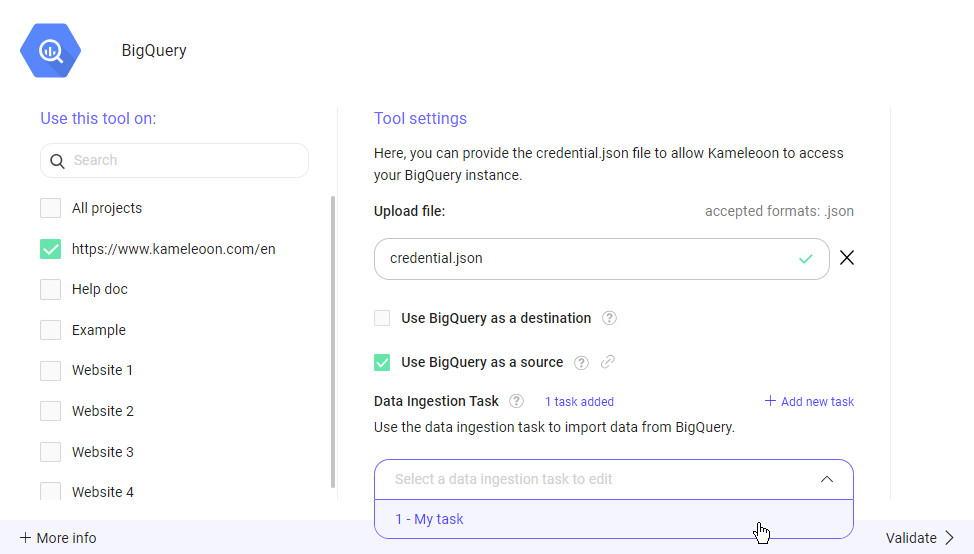Click into the project Search field
974x554 pixels.
(x=185, y=161)
